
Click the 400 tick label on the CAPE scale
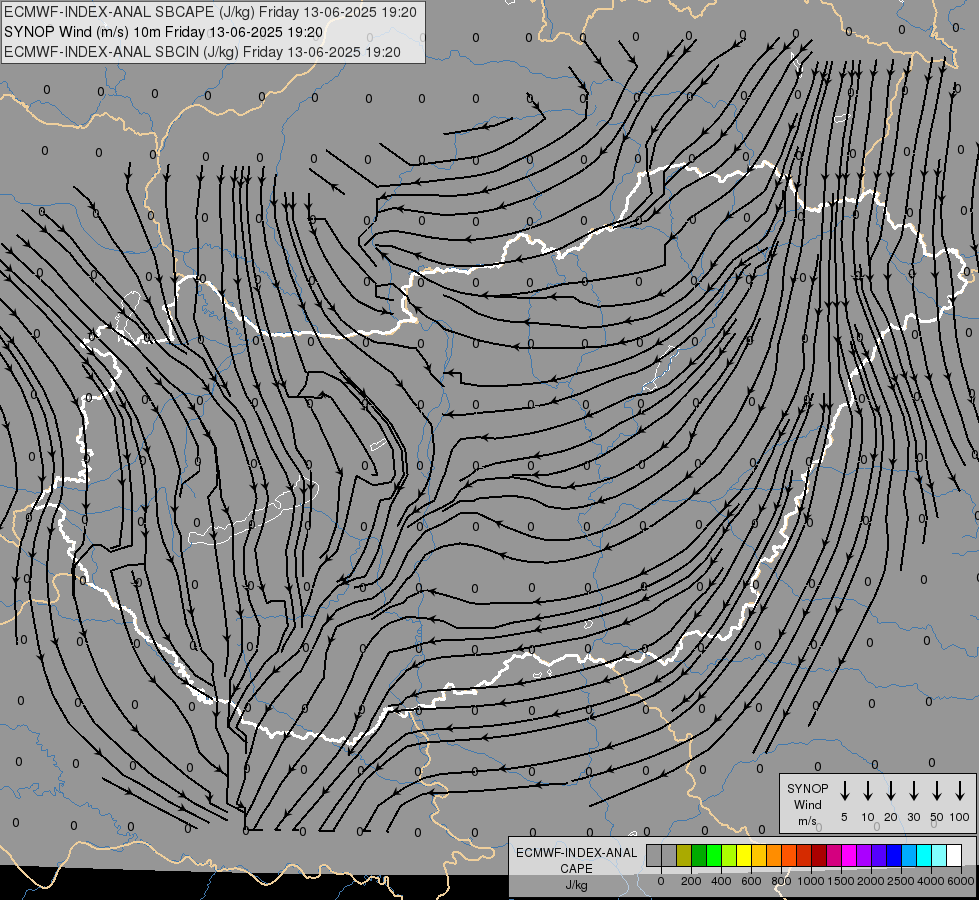(x=721, y=881)
